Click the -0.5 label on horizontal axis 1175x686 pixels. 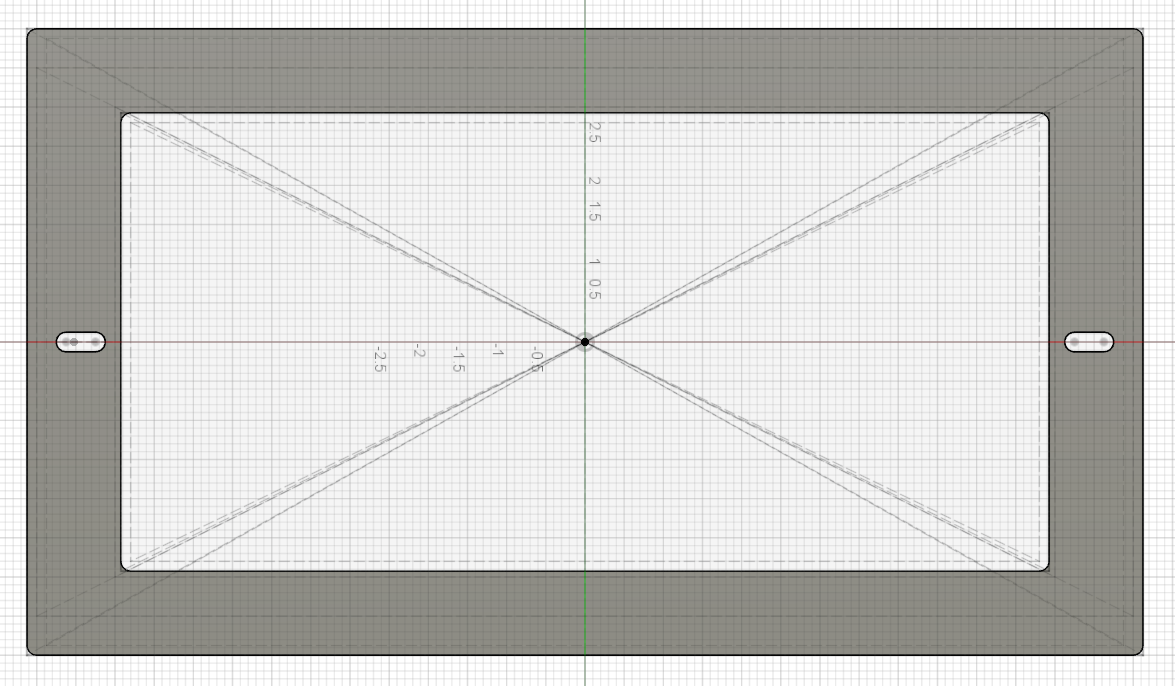tap(535, 360)
